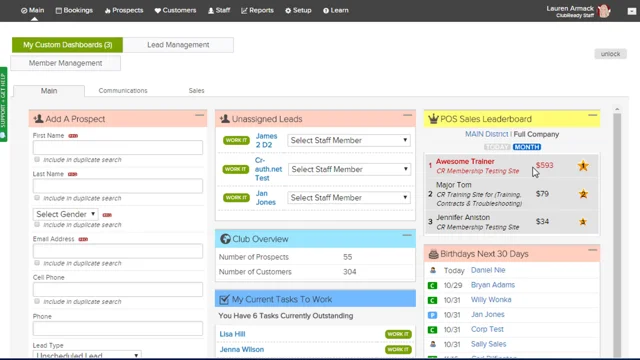Image resolution: width=640 pixels, height=360 pixels.
Task: Click Lauren Armack's profile avatar
Action: click(604, 11)
